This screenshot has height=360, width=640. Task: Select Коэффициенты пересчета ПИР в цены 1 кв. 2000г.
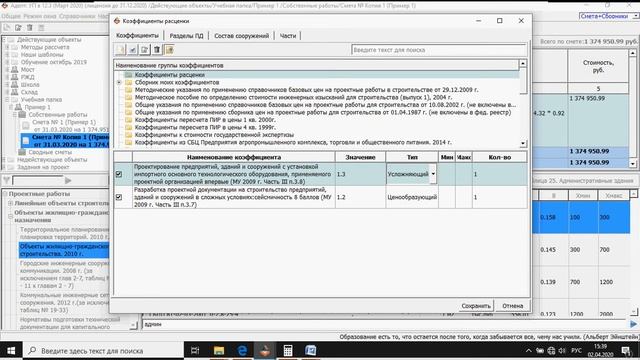click(x=205, y=120)
